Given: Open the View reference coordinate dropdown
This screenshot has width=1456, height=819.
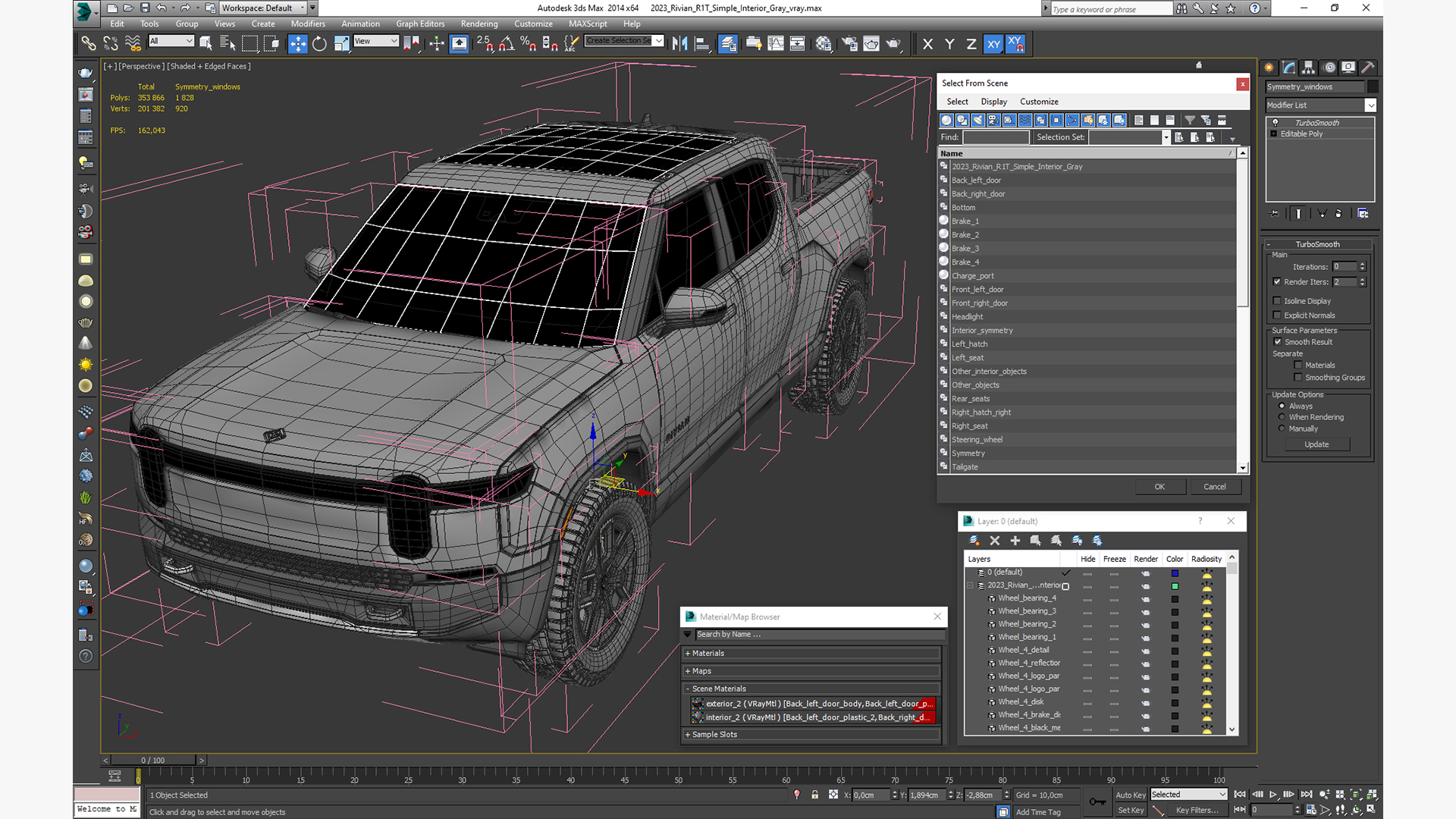Looking at the screenshot, I should click(x=375, y=41).
